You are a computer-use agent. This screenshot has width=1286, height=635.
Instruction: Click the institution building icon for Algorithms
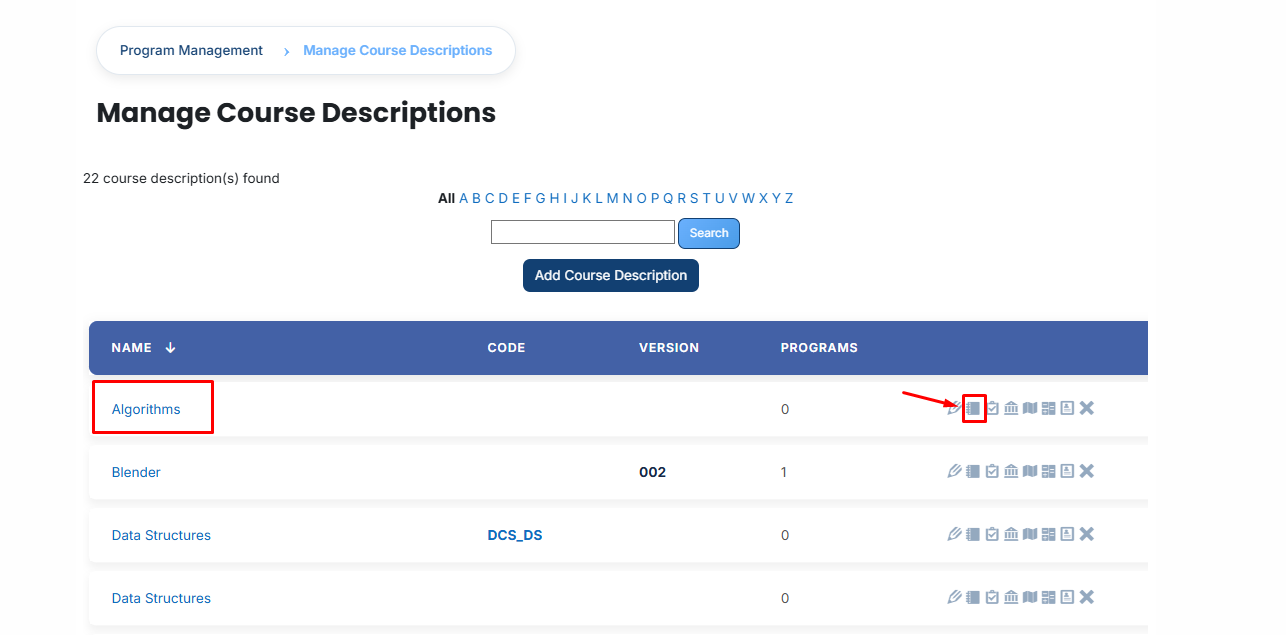tap(1011, 408)
